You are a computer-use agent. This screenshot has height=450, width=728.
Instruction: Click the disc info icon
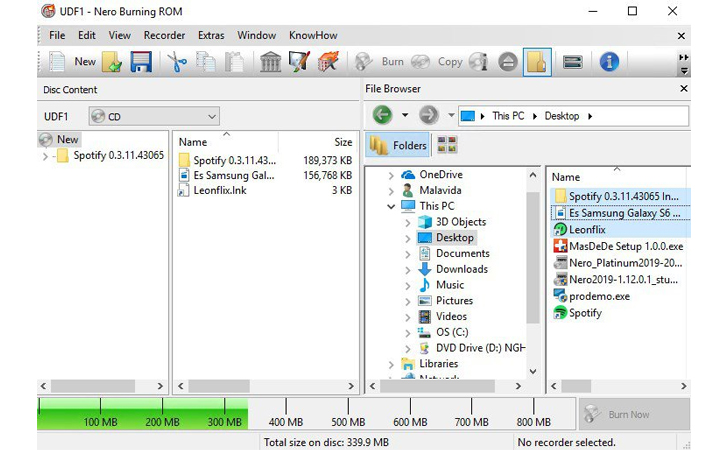click(x=479, y=62)
